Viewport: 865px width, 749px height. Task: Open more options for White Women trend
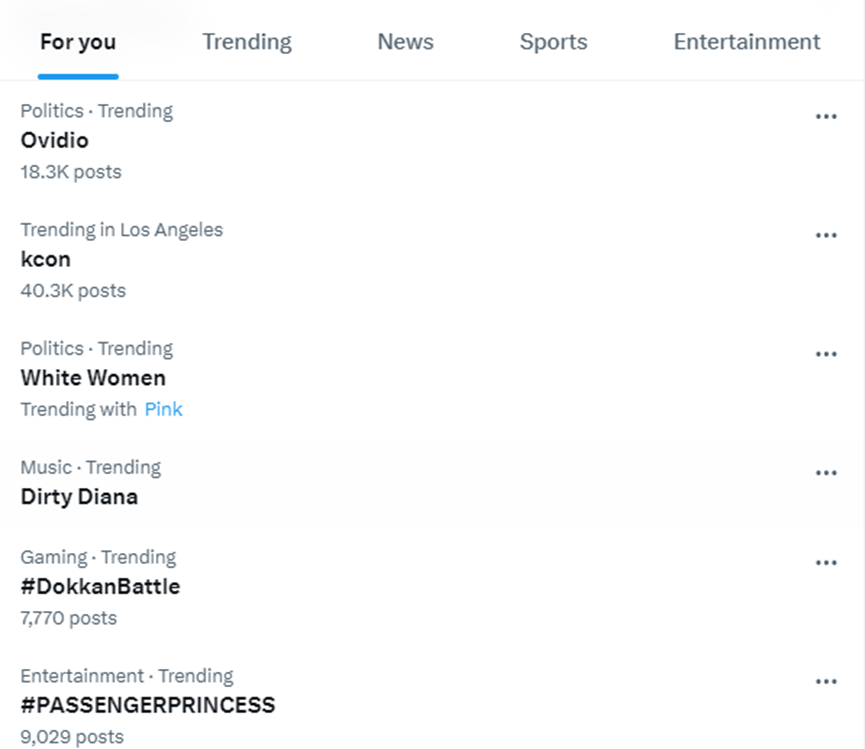[825, 354]
